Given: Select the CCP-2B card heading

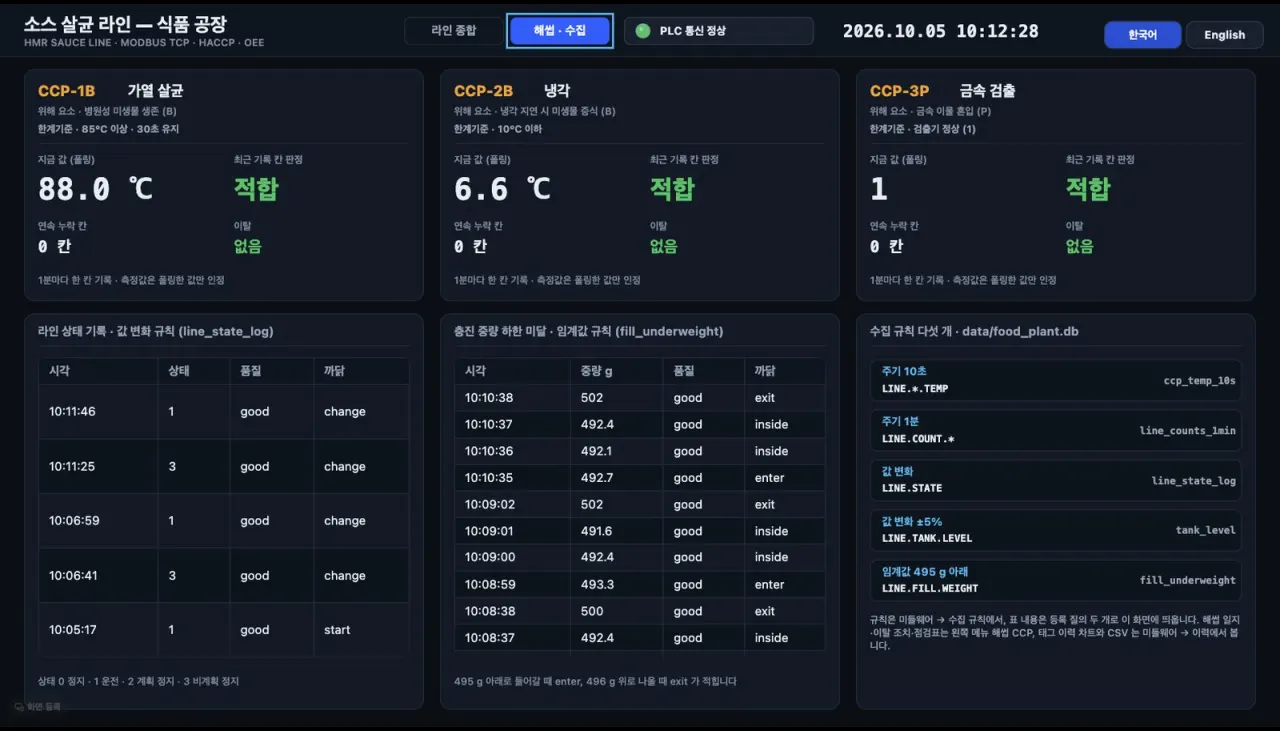Looking at the screenshot, I should click(x=483, y=91).
